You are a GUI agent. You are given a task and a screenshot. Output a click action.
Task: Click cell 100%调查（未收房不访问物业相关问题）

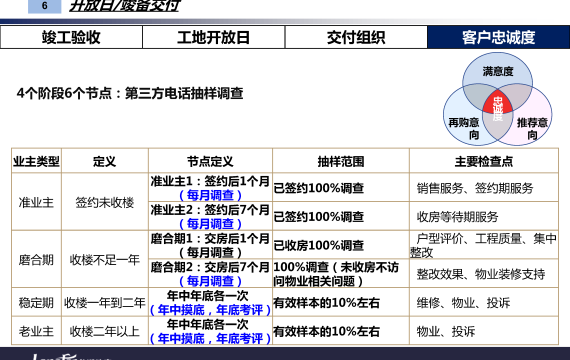coord(341,273)
